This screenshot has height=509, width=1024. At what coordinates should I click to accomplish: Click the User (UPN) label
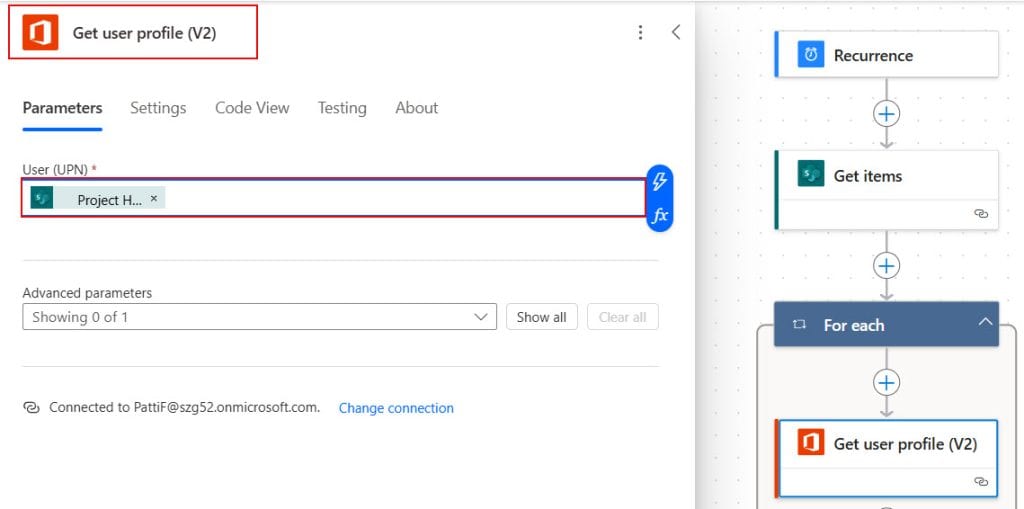pyautogui.click(x=56, y=169)
